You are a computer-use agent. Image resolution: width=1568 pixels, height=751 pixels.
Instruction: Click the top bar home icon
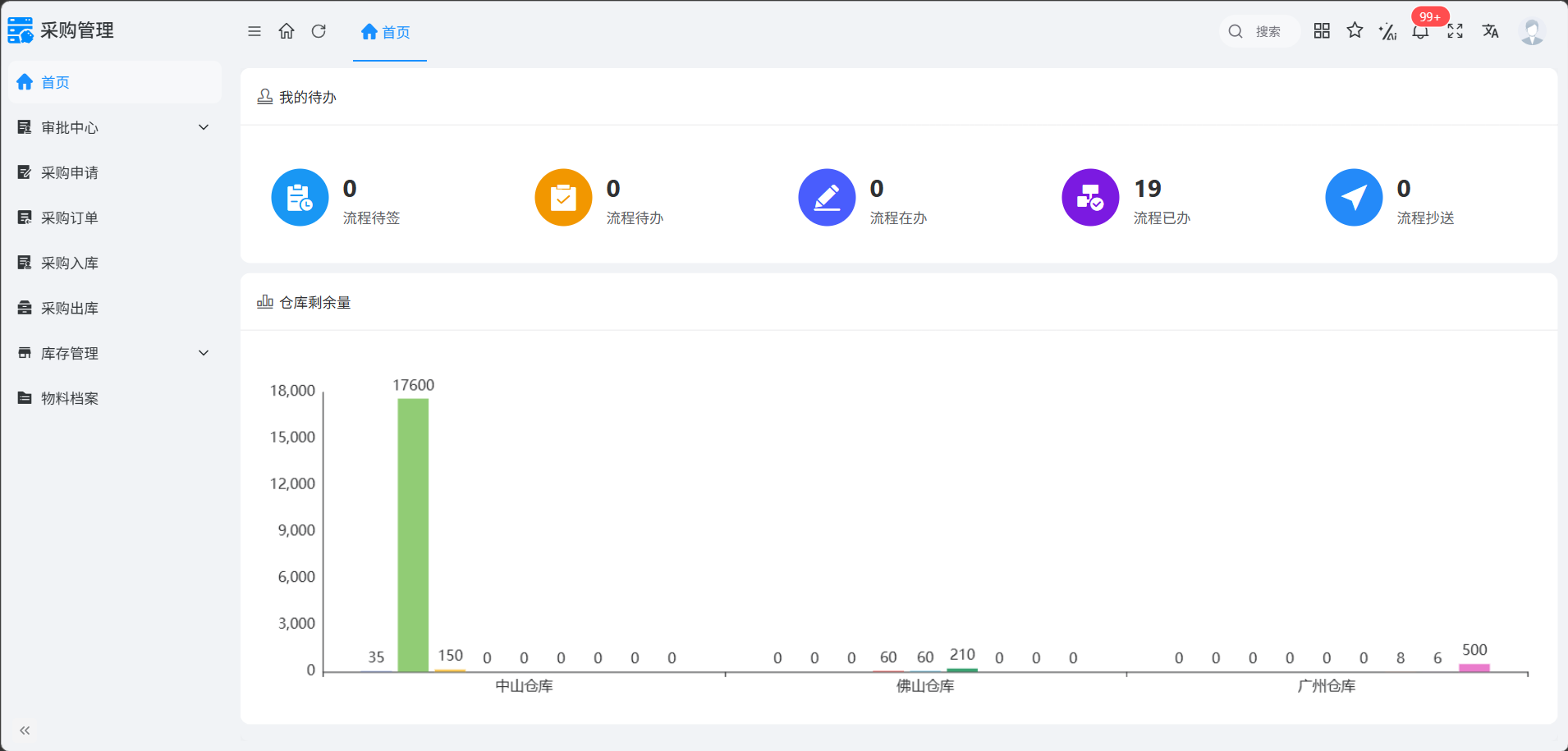tap(287, 31)
